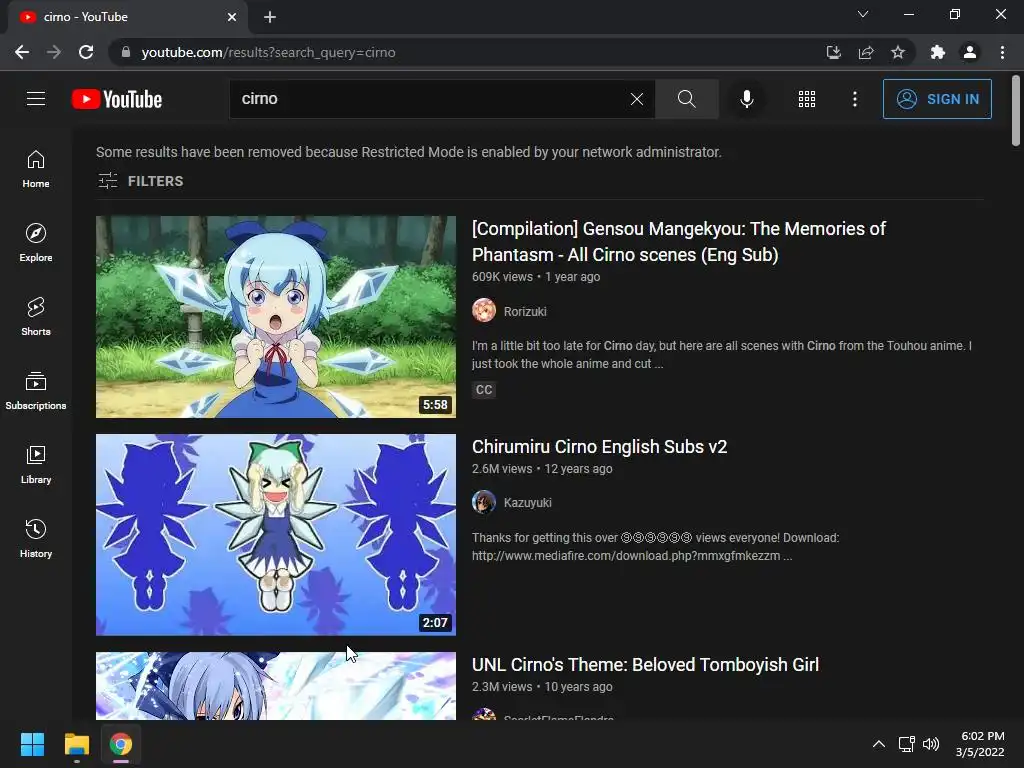1024x768 pixels.
Task: Open the Chrome extensions puzzle icon
Action: [938, 52]
